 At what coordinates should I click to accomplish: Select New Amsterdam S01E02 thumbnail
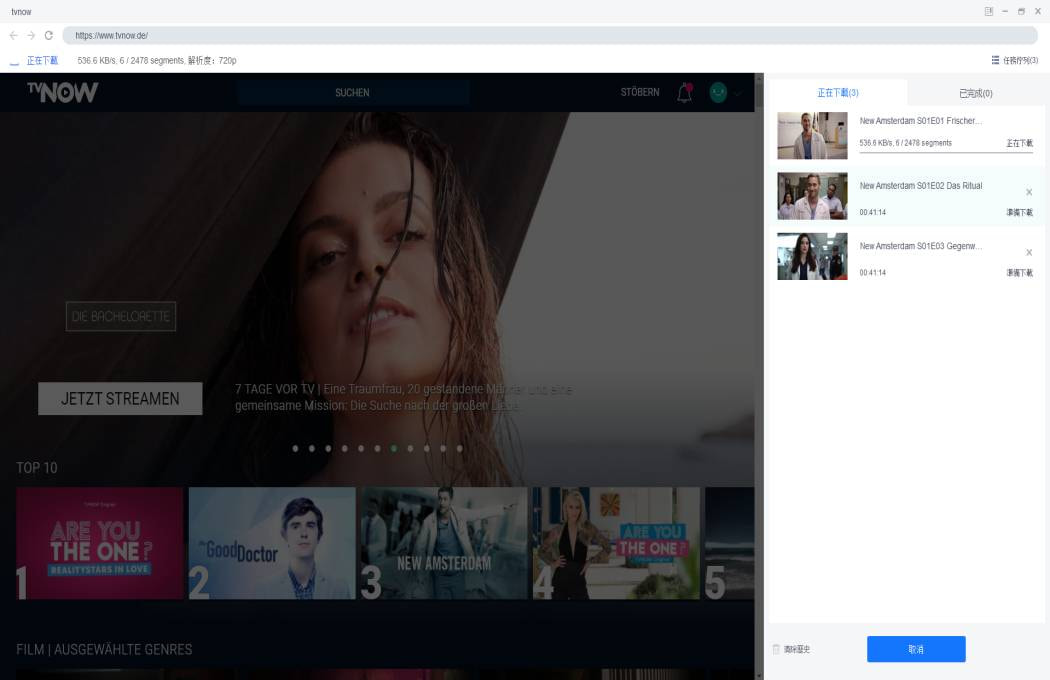pyautogui.click(x=812, y=196)
